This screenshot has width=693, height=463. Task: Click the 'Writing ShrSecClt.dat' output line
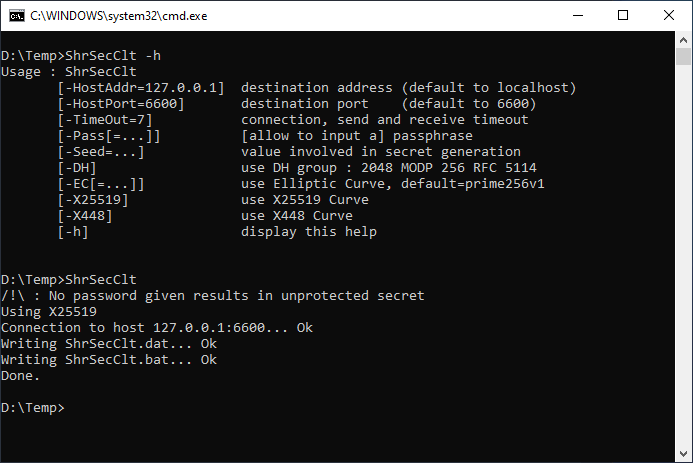(x=109, y=343)
